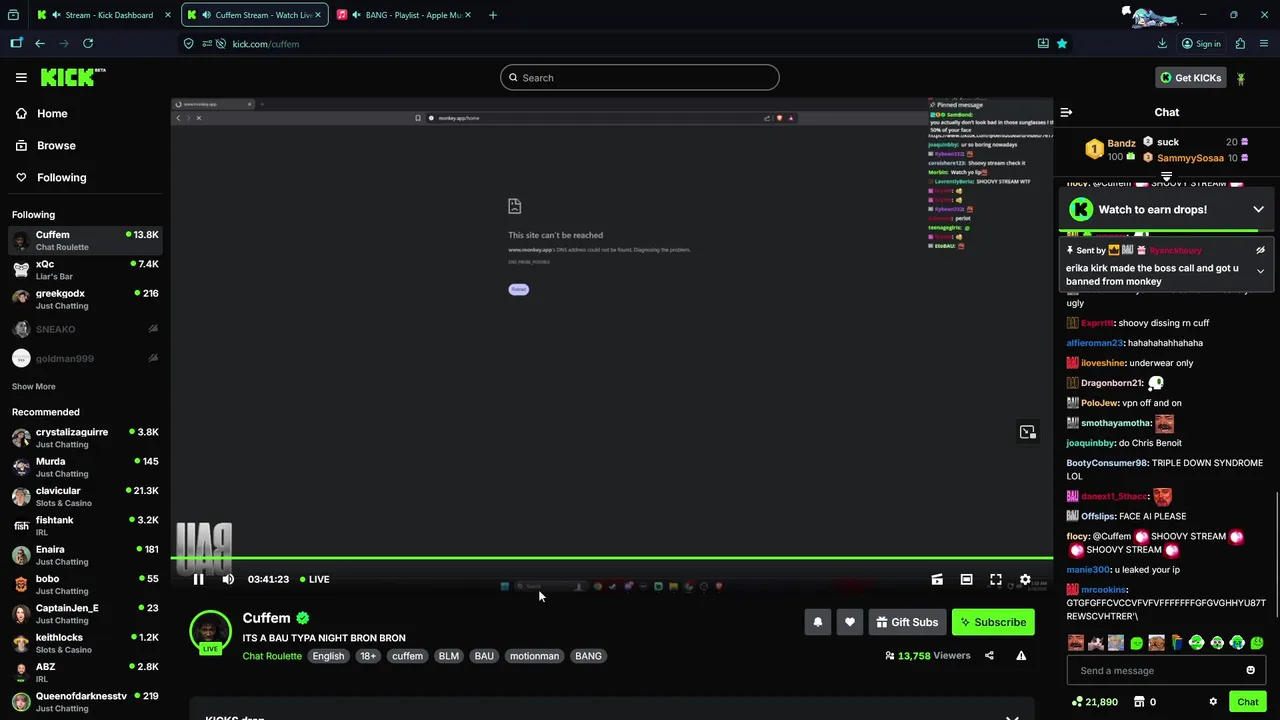This screenshot has width=1280, height=720.
Task: Open picture-in-picture mini player icon
Action: (1027, 432)
